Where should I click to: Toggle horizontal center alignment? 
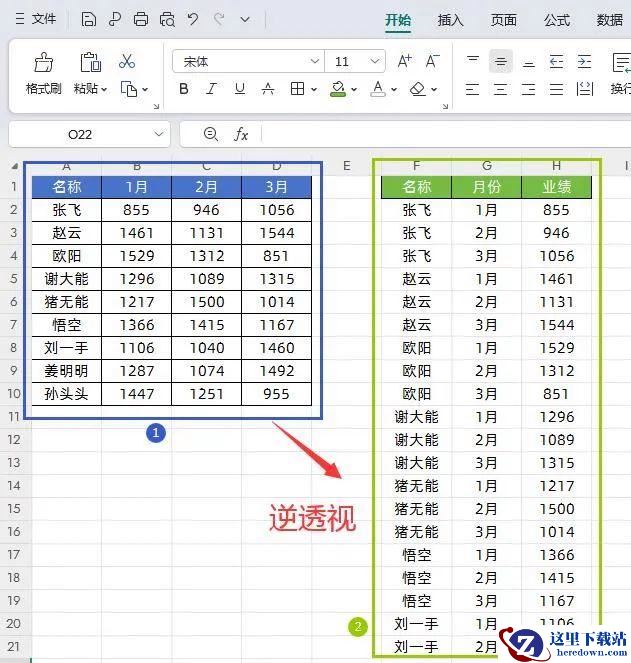tap(501, 89)
